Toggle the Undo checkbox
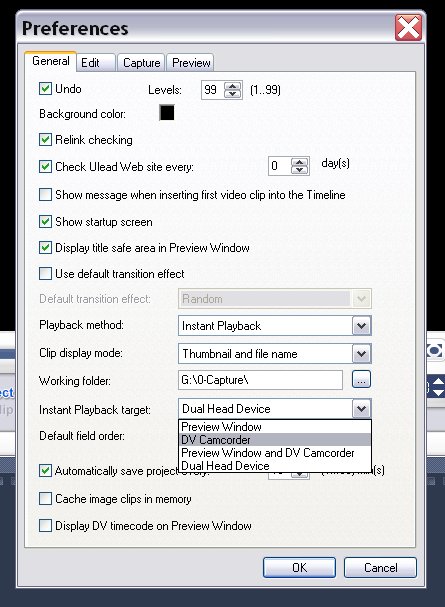The image size is (445, 607). [45, 89]
